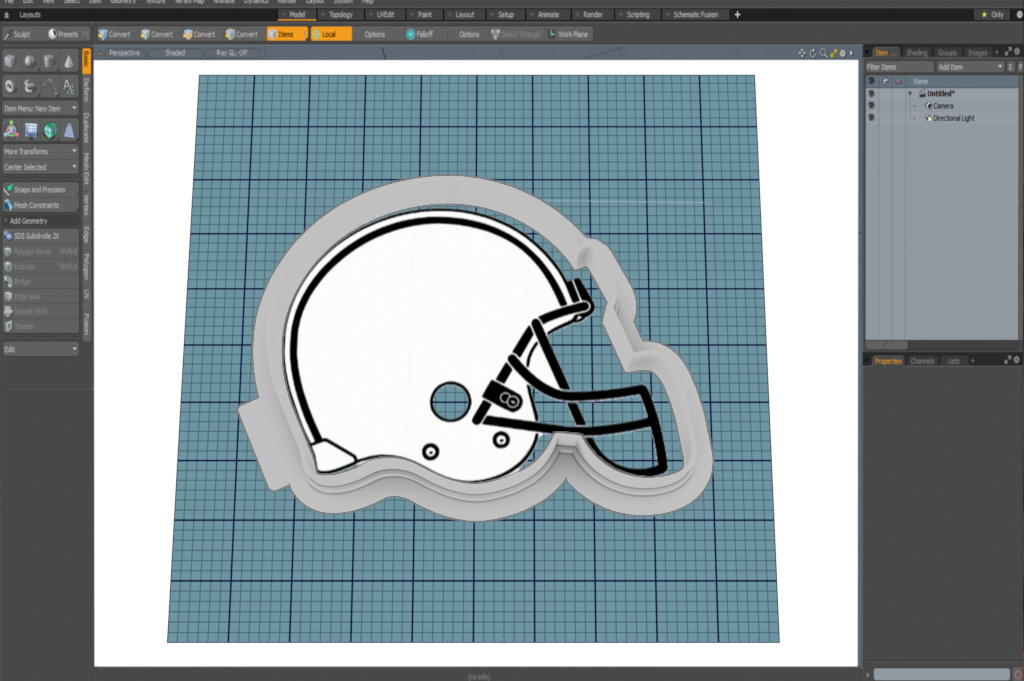Open the Layouts menu

pos(29,14)
